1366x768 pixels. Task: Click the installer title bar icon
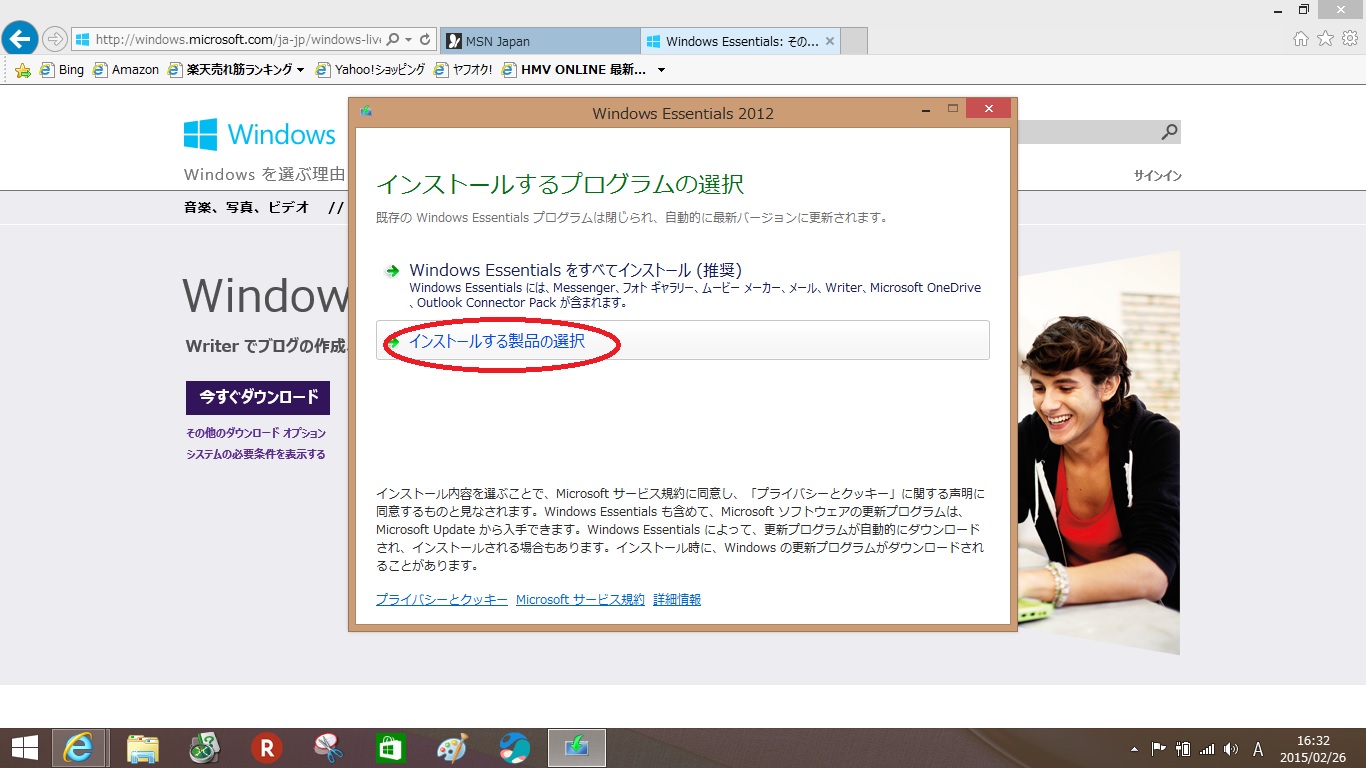[366, 111]
